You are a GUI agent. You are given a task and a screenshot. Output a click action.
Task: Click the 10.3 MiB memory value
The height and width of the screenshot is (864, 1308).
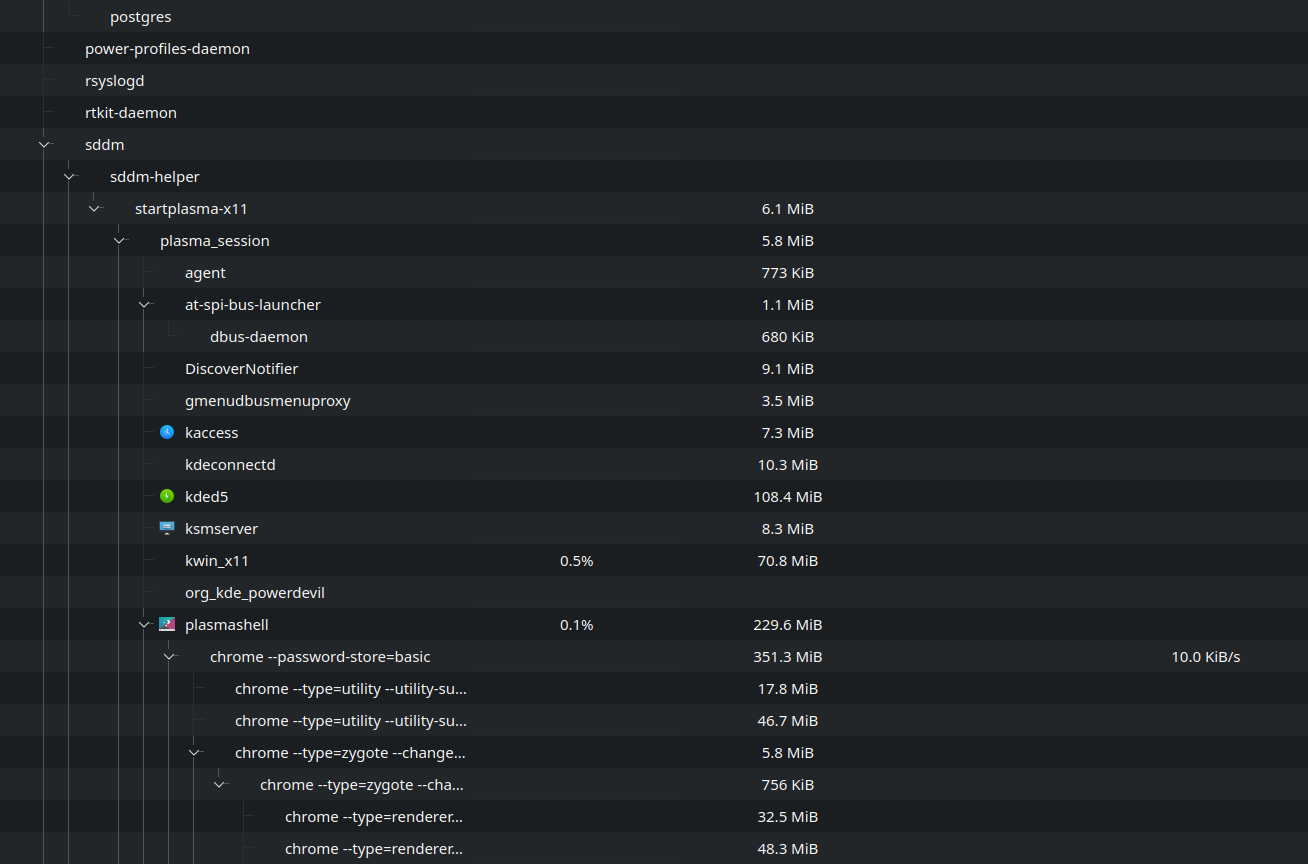pos(788,464)
